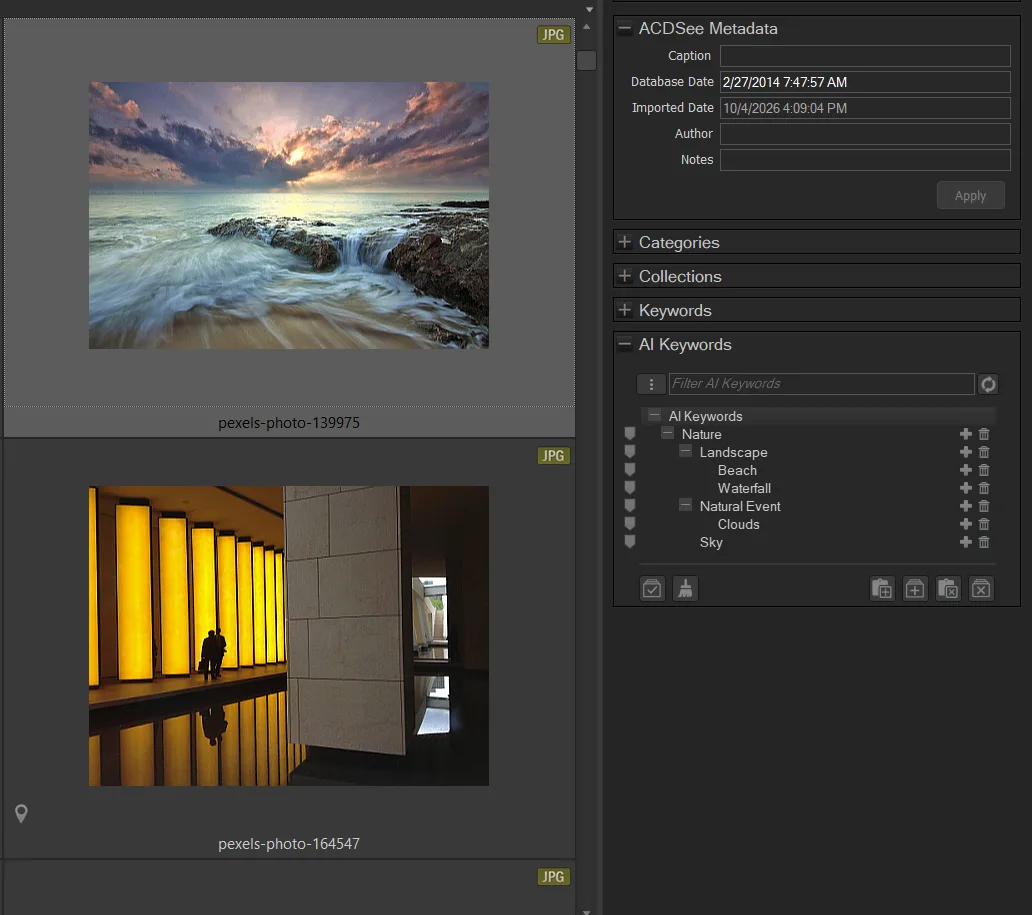Screen dimensions: 1032x915
Task: Click the clipboard-with-X icon in AI Keywords footer
Action: pos(948,588)
